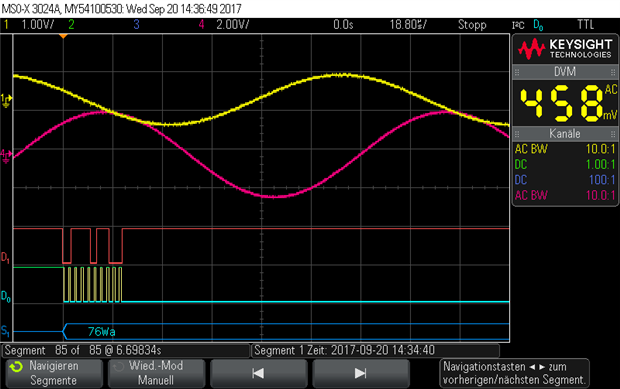Click the orange trigger position marker

pos(63,36)
